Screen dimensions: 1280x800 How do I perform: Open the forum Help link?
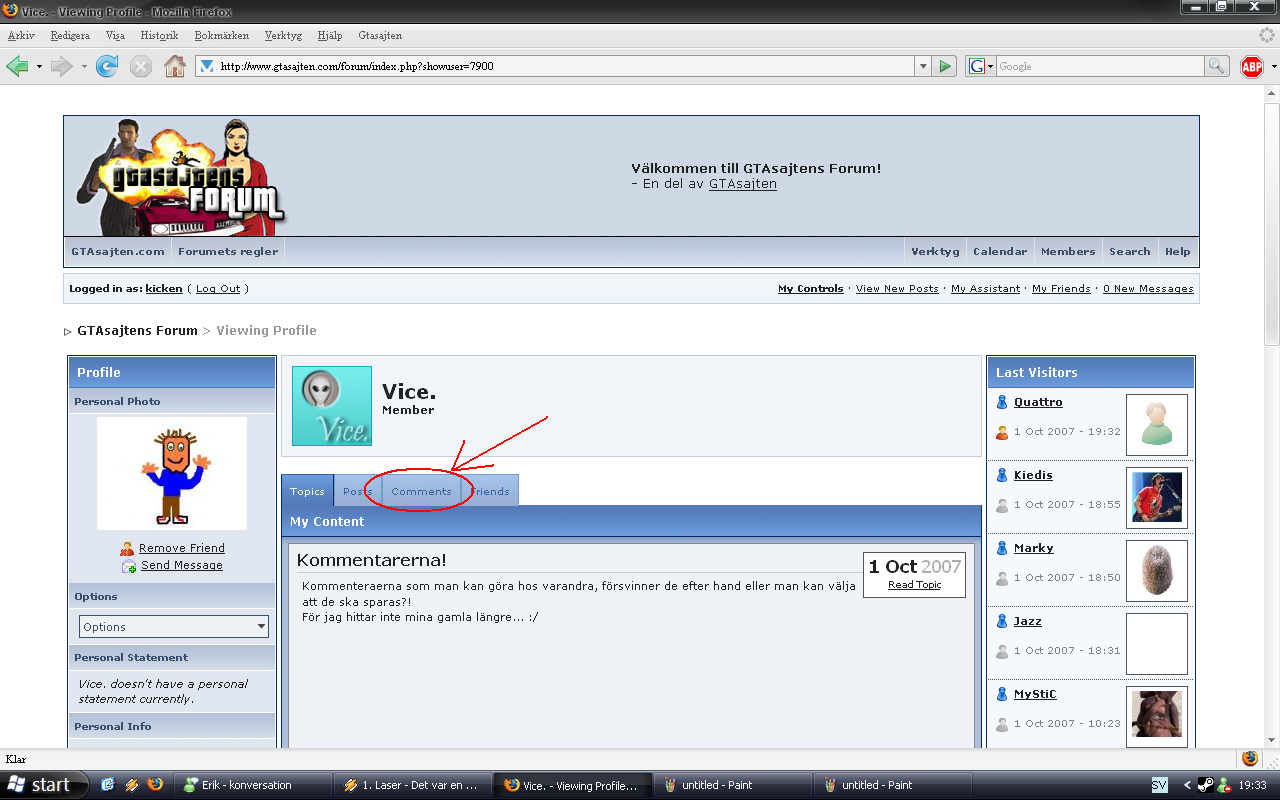point(1178,251)
